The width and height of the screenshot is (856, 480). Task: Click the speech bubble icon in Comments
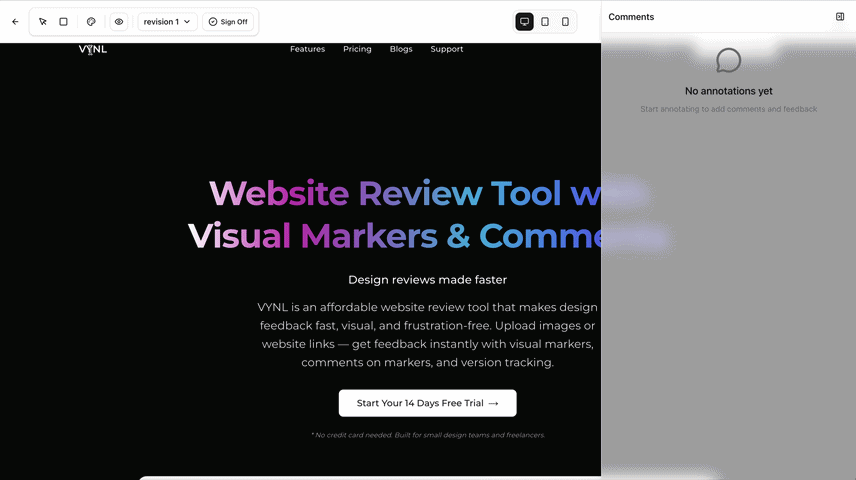728,60
